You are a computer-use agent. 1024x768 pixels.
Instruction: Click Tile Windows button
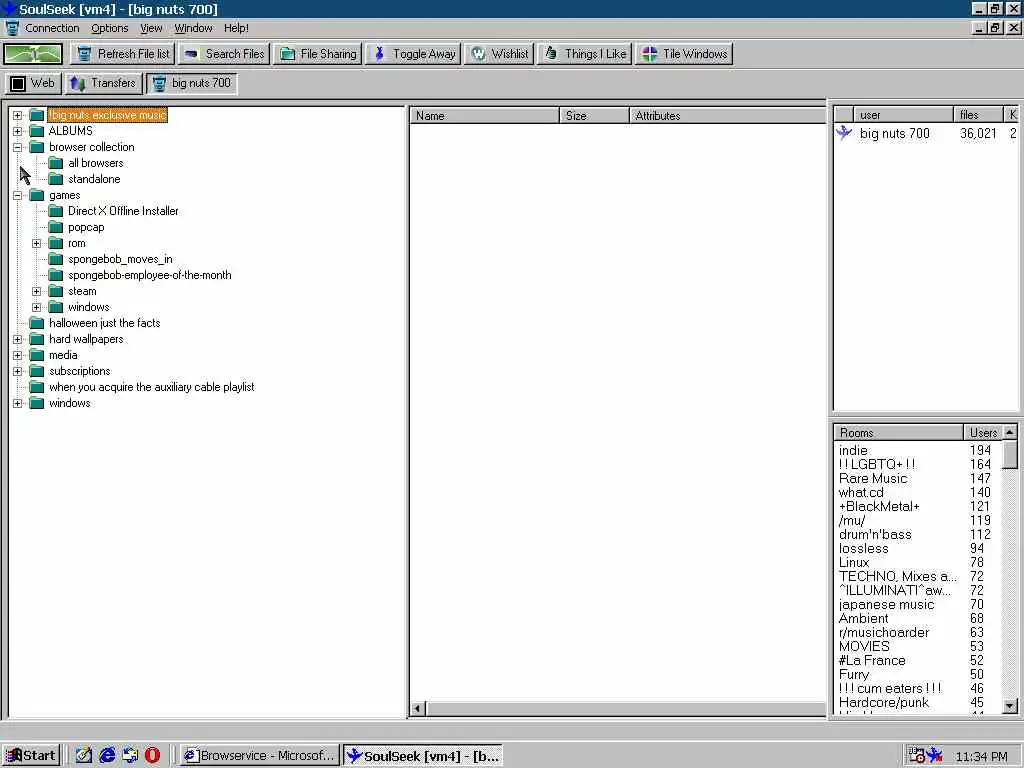click(684, 54)
